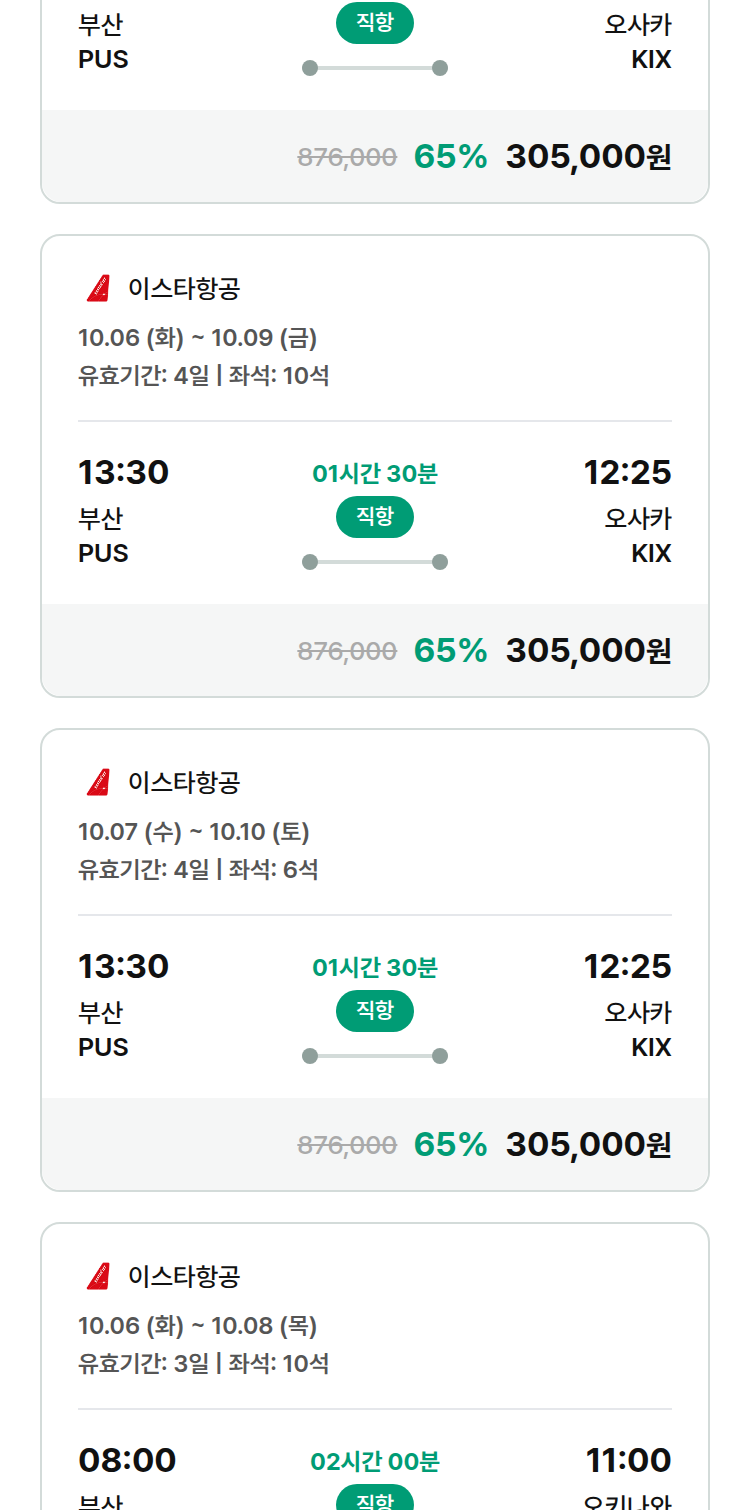Screen dimensions: 750x1510
Task: Click 11:00 arrival time on bottom card
Action: pyautogui.click(x=628, y=1460)
